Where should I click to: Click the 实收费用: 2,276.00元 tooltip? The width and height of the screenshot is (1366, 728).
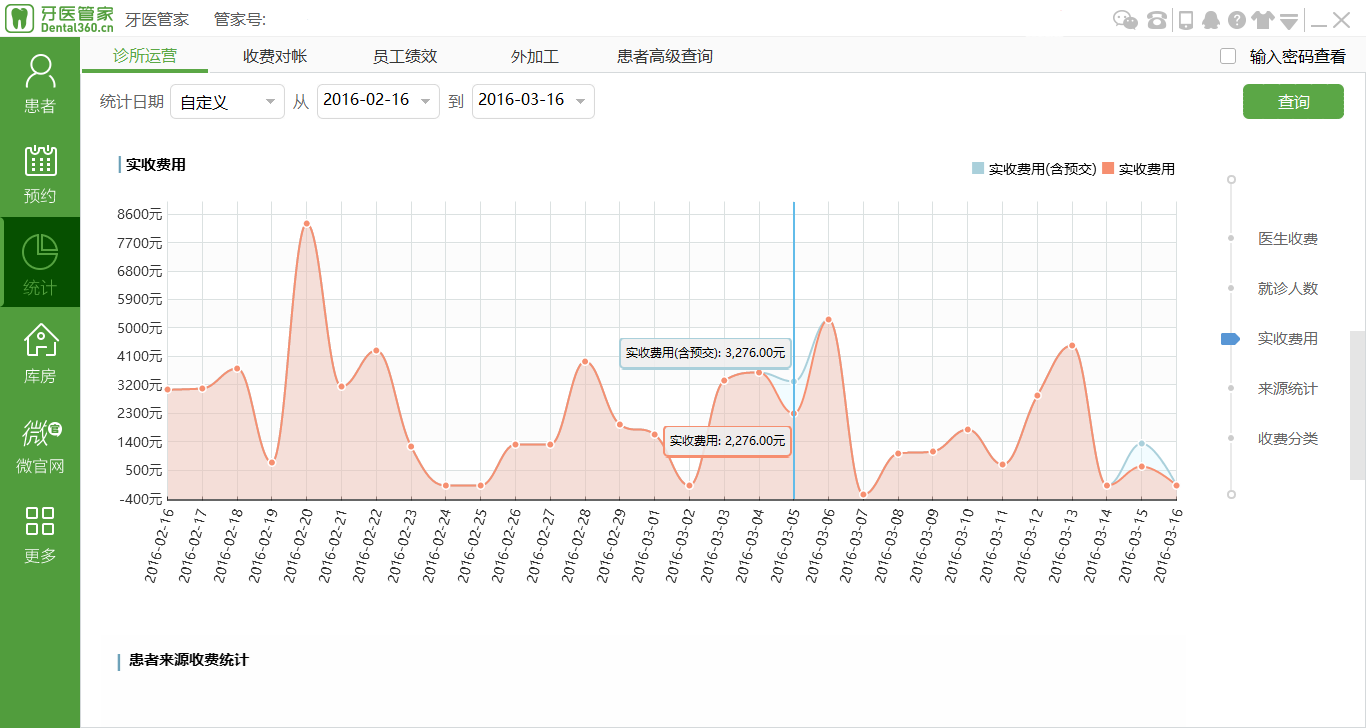coord(727,441)
